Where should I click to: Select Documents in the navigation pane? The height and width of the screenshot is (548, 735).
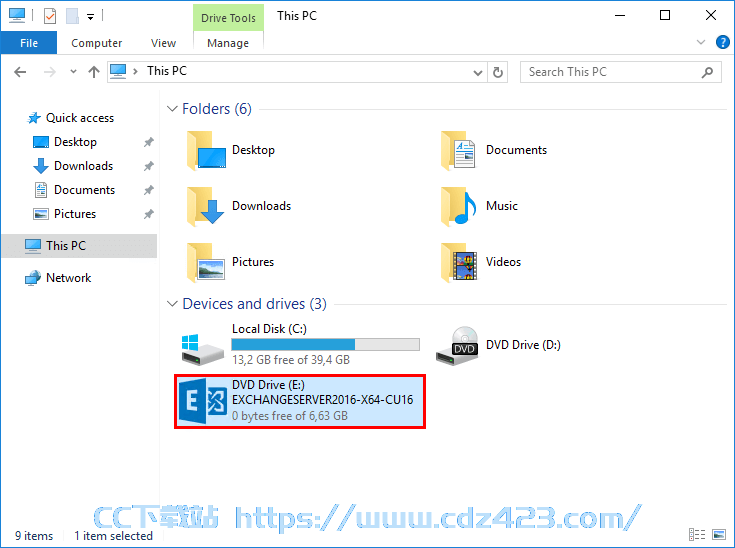pyautogui.click(x=84, y=190)
